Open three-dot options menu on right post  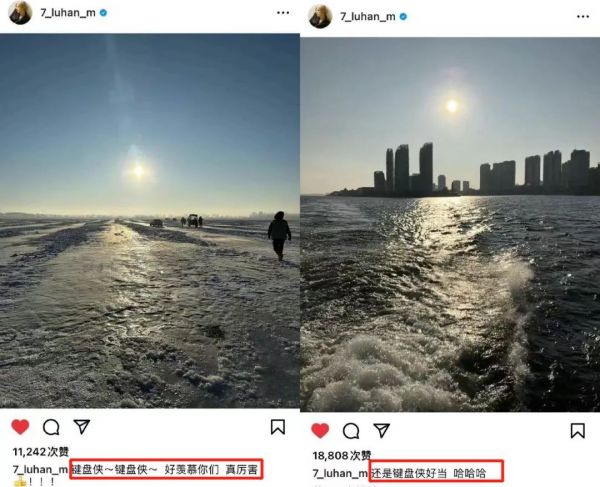583,16
